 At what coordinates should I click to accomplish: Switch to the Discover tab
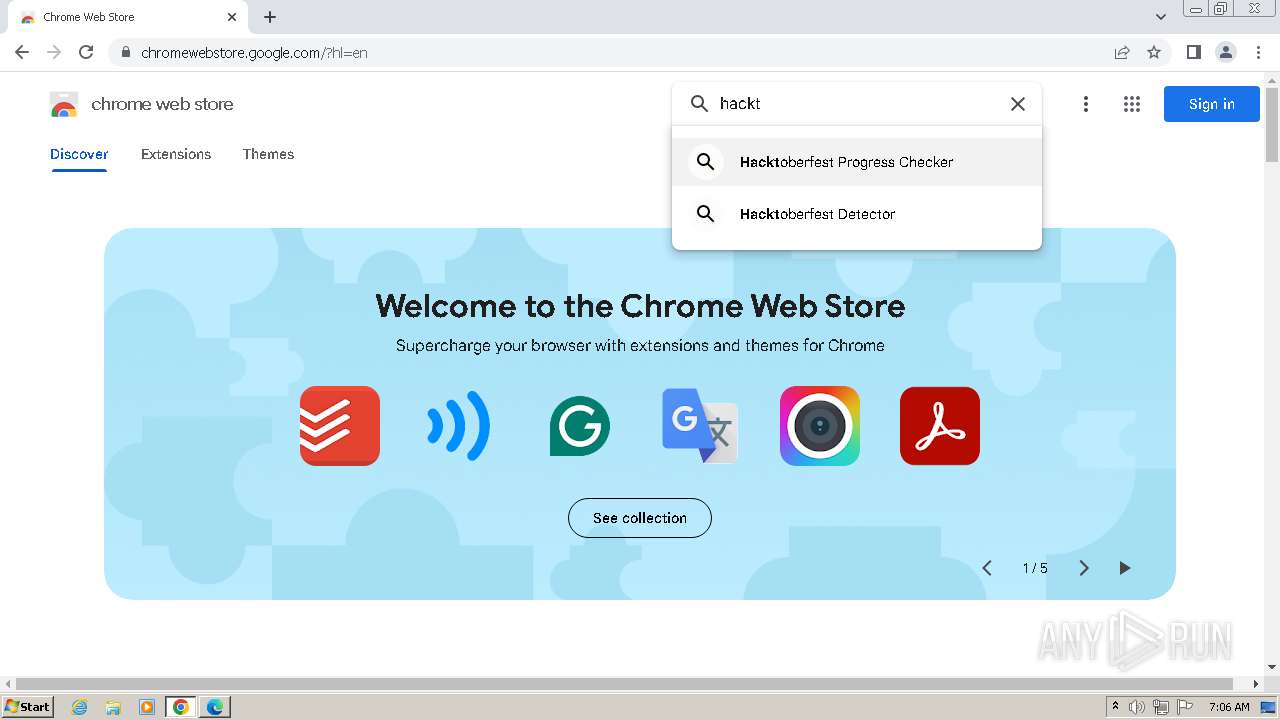pos(79,154)
